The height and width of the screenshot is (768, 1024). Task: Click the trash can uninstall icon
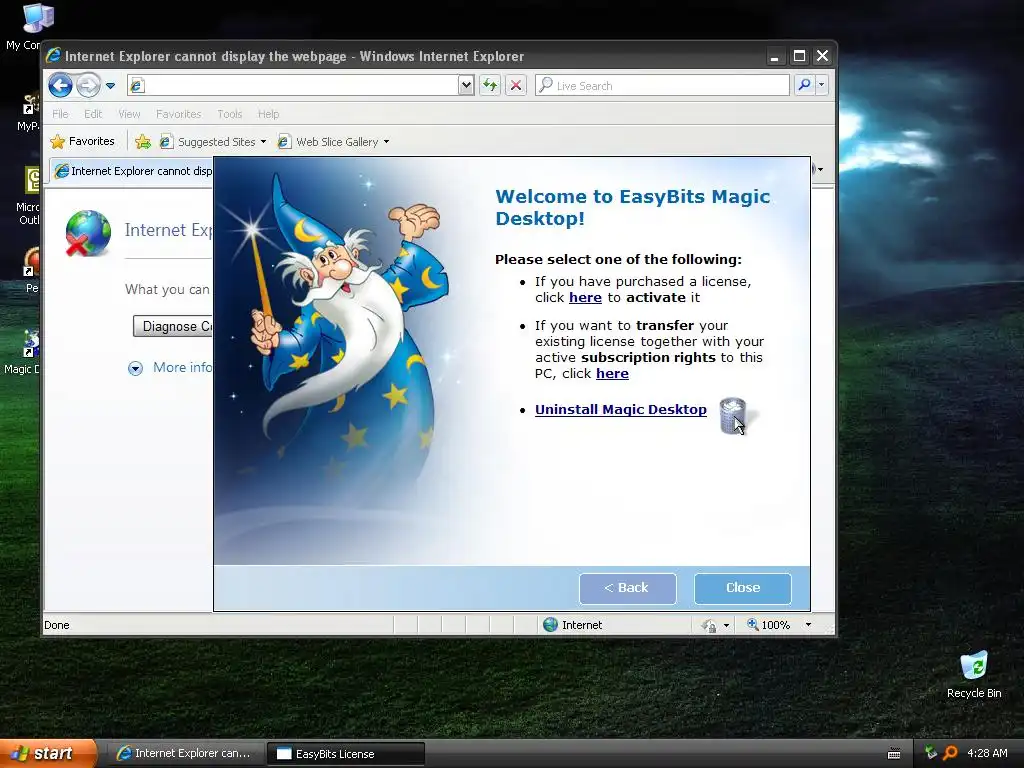click(x=732, y=415)
